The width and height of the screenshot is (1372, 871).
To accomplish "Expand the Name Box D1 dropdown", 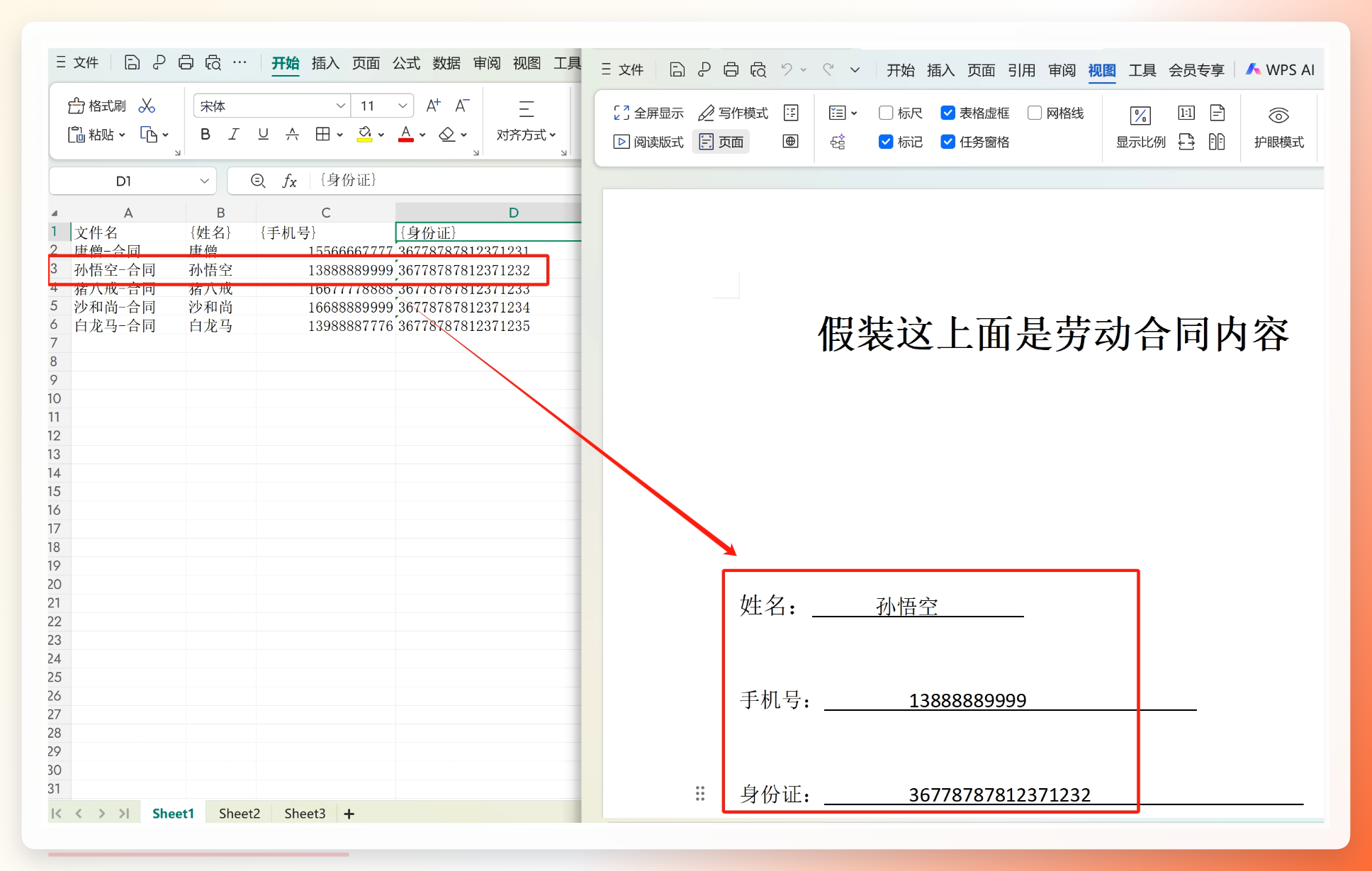I will [x=204, y=181].
